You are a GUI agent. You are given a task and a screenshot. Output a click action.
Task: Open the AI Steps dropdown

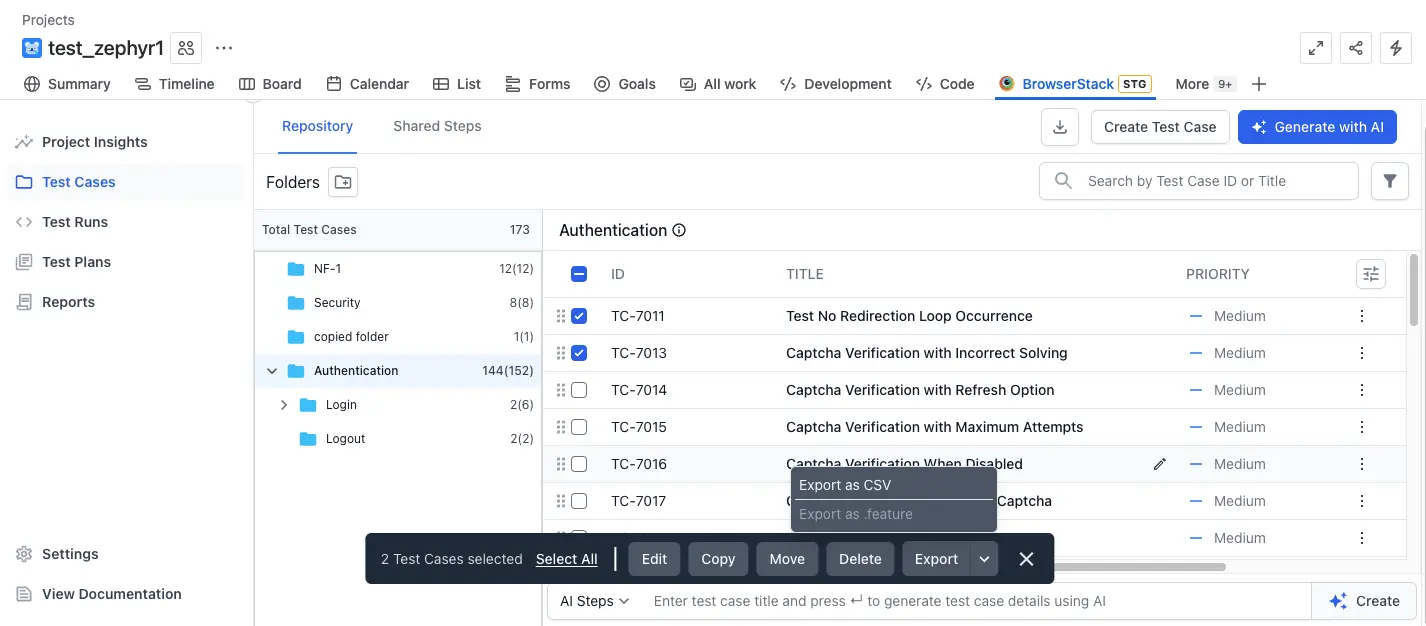pyautogui.click(x=594, y=601)
